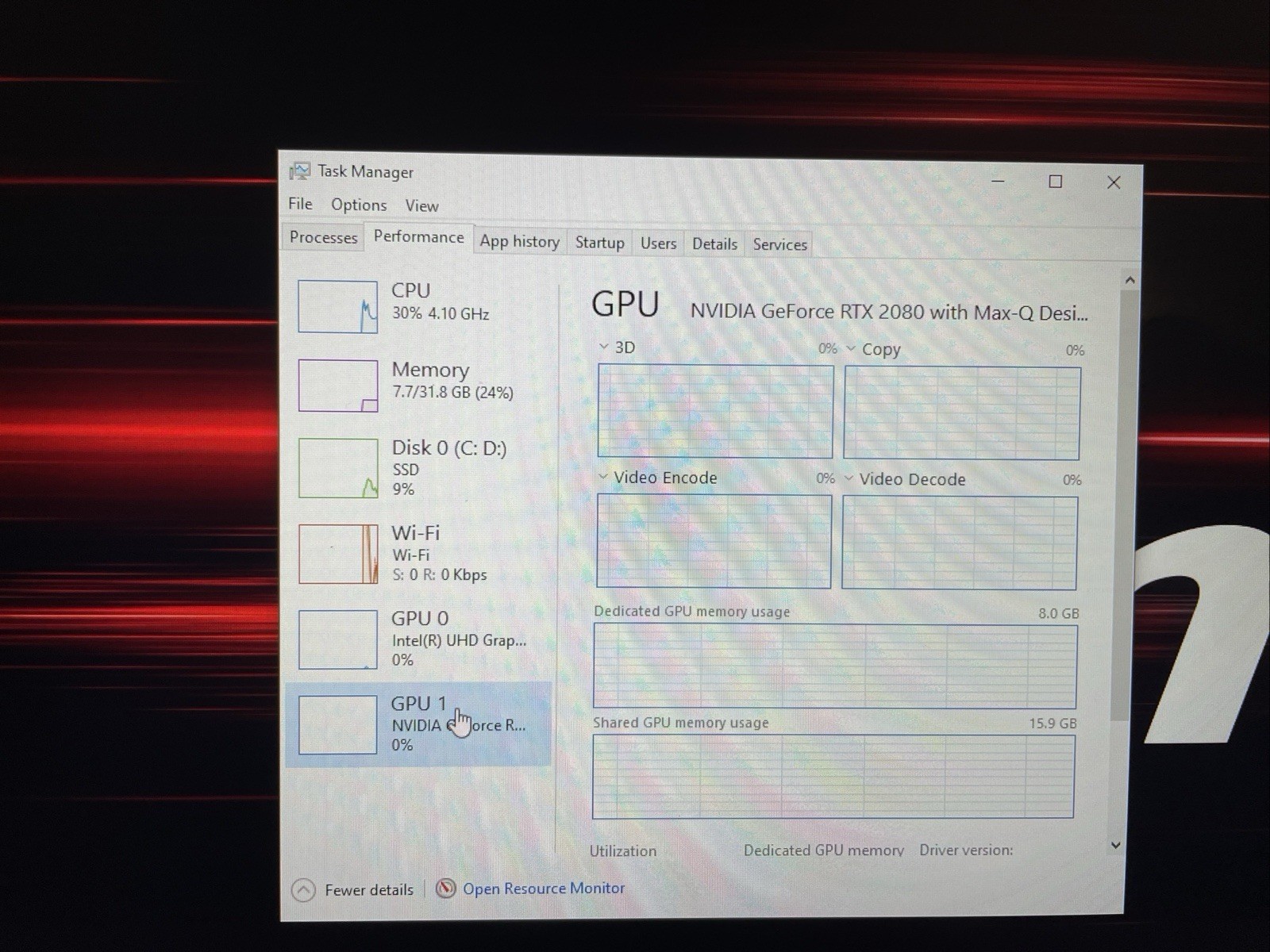Switch to the Processes tab
The image size is (1270, 952).
pyautogui.click(x=323, y=237)
